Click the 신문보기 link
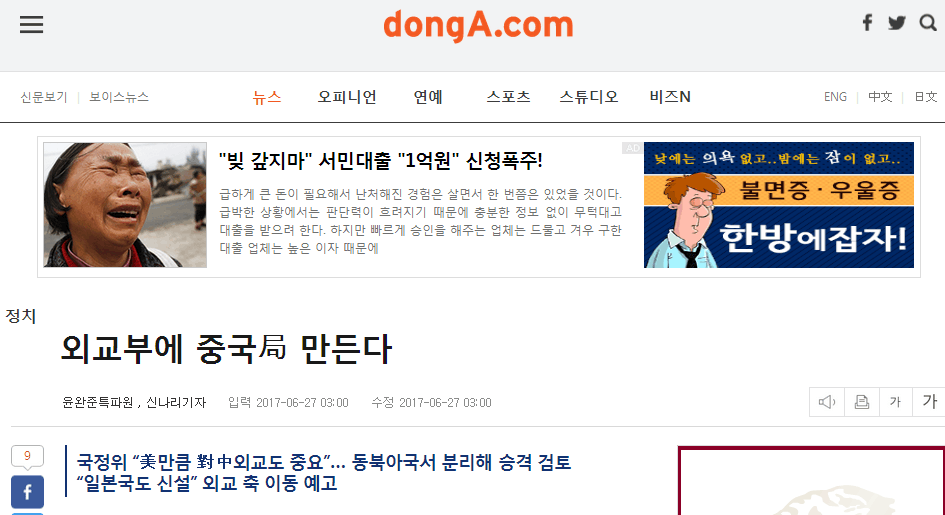 pos(44,97)
